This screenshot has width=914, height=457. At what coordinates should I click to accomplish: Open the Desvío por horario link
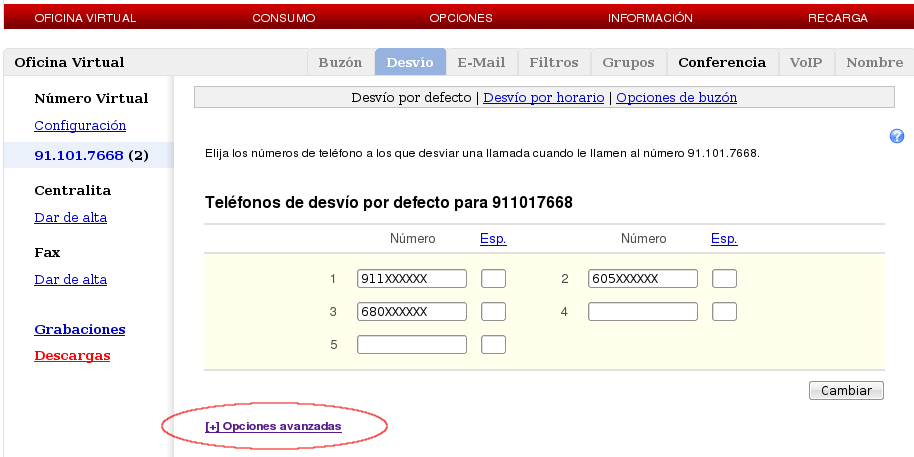[543, 98]
